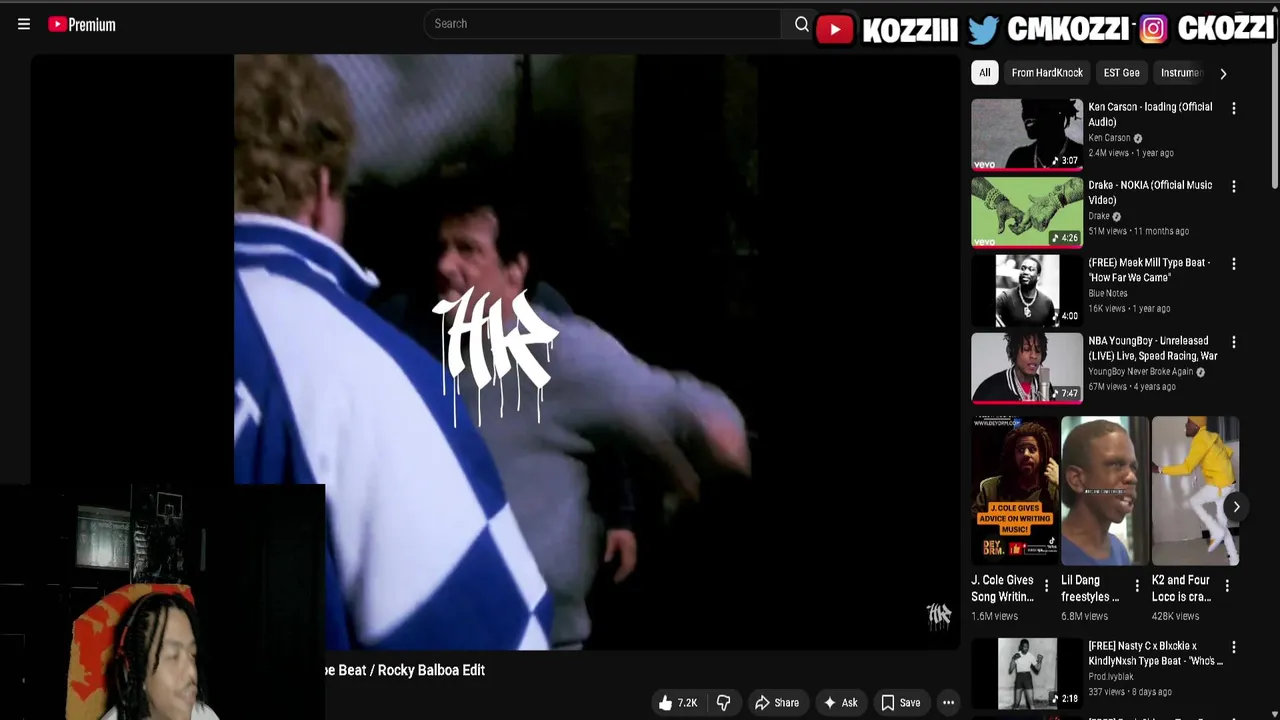The width and height of the screenshot is (1280, 720).
Task: Open options menu for Meek Mill beat
Action: 1233,264
